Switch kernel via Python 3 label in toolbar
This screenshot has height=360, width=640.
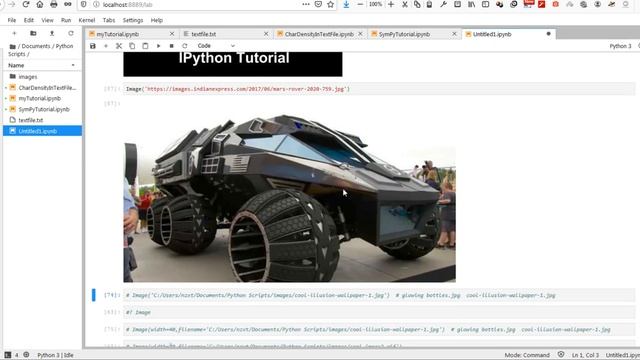tap(620, 46)
